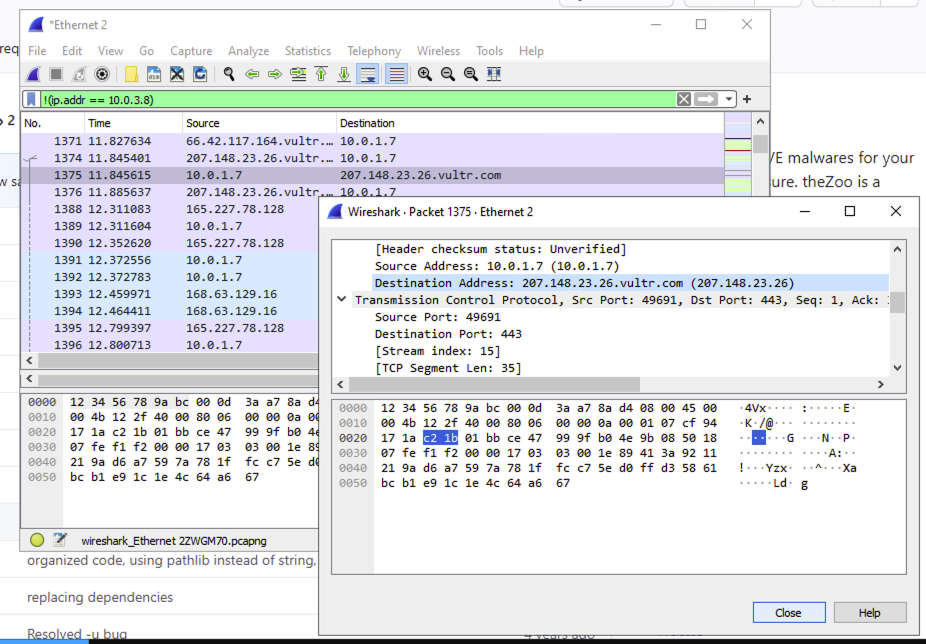Click the expert information circle in status bar

click(37, 539)
